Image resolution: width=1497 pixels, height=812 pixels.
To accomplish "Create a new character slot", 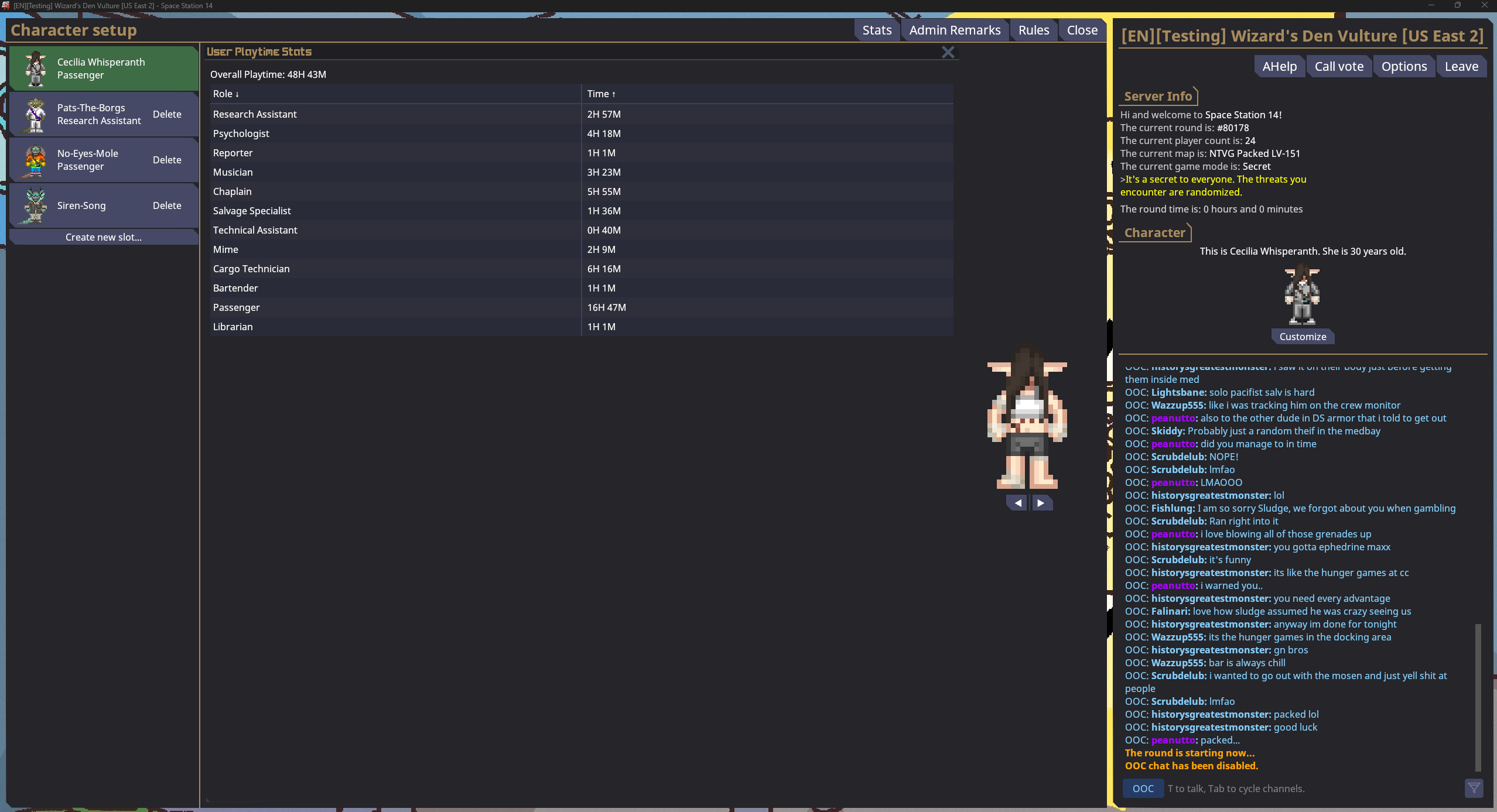I will point(104,237).
